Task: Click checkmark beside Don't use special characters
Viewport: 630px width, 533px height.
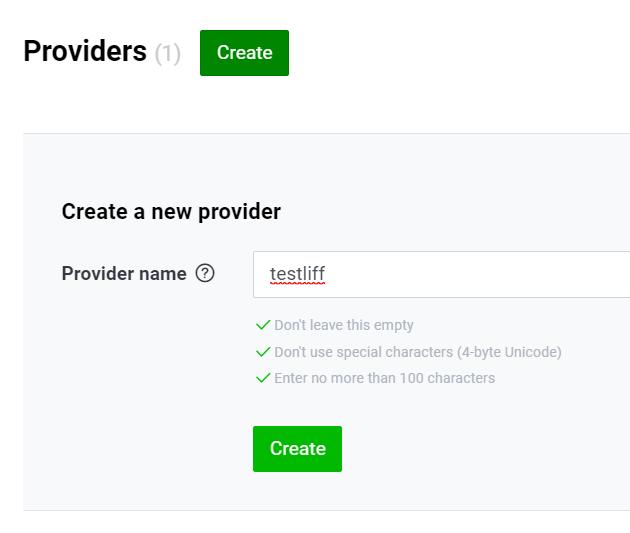Action: pyautogui.click(x=263, y=352)
